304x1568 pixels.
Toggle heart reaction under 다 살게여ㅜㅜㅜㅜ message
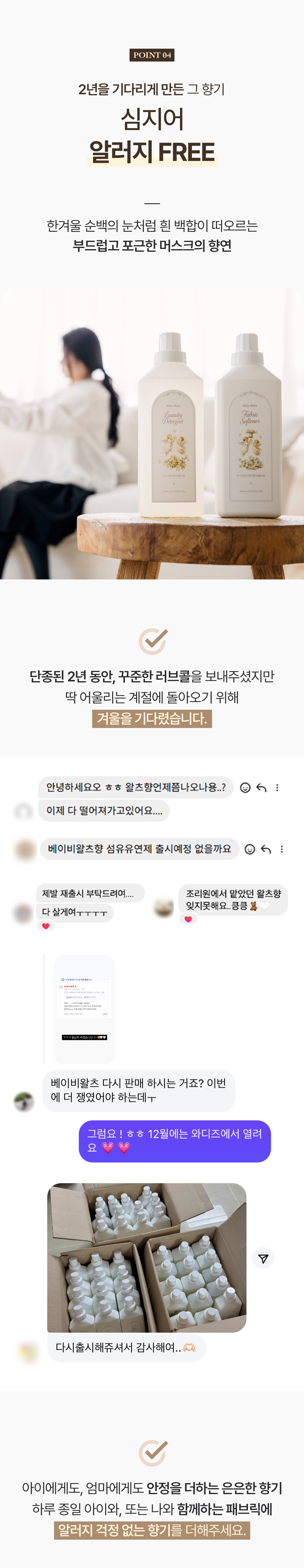[46, 926]
